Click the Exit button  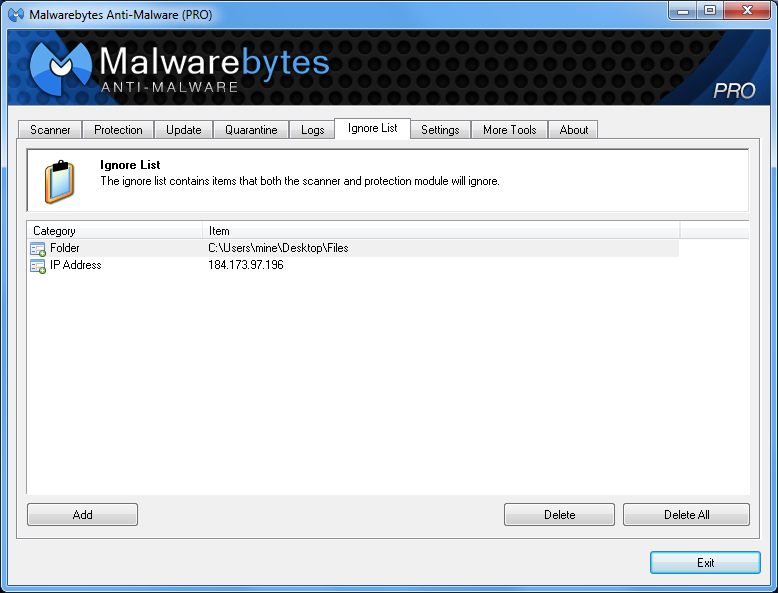[705, 562]
